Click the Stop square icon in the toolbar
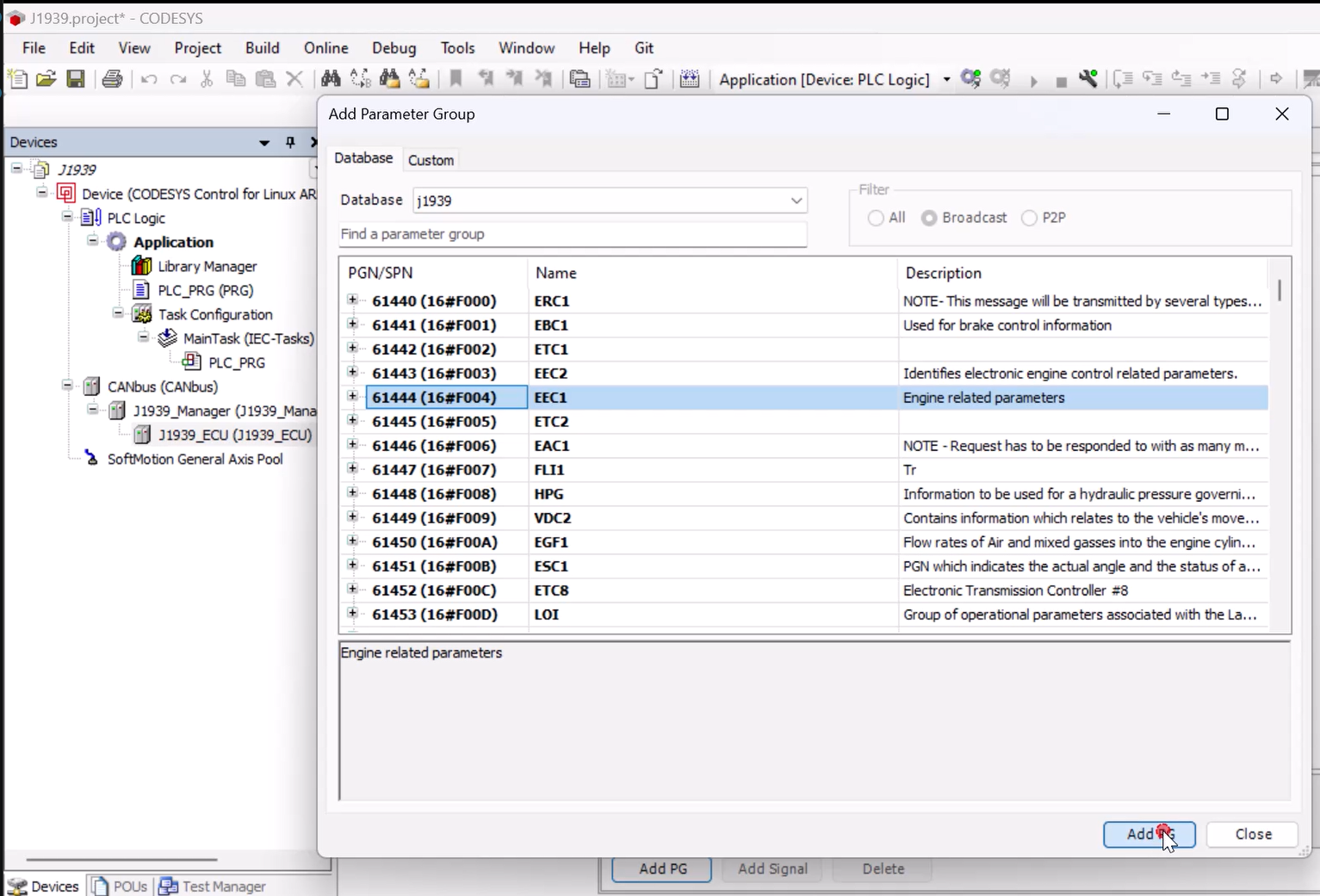Image resolution: width=1320 pixels, height=896 pixels. tap(1061, 82)
